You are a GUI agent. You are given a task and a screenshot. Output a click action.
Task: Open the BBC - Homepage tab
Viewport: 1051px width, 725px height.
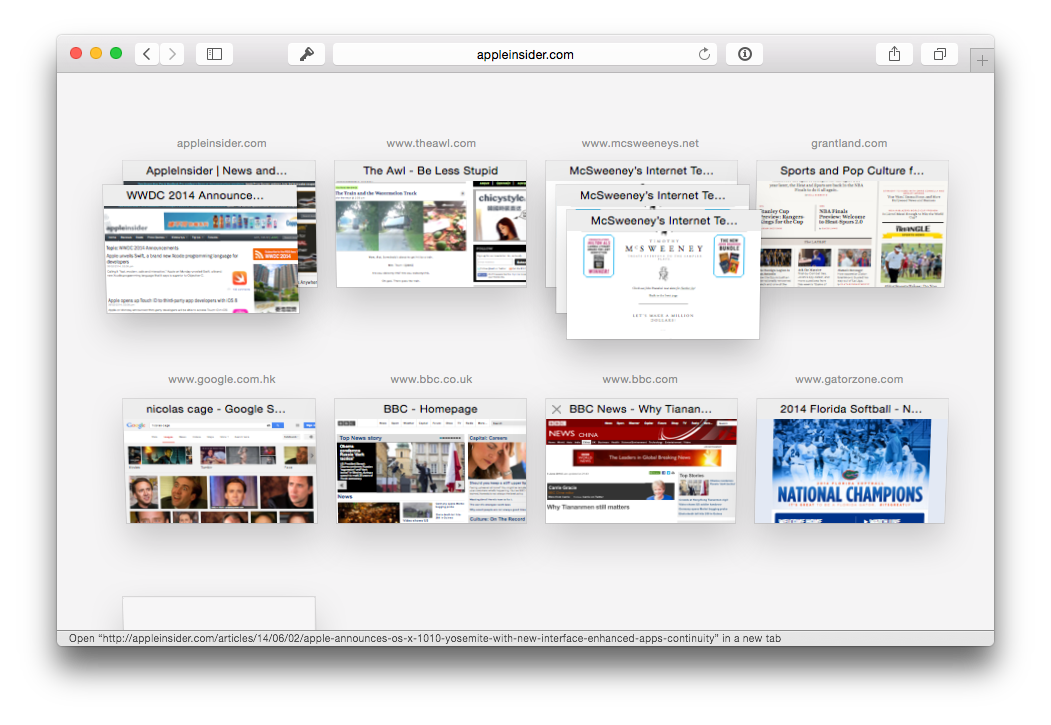coord(430,461)
